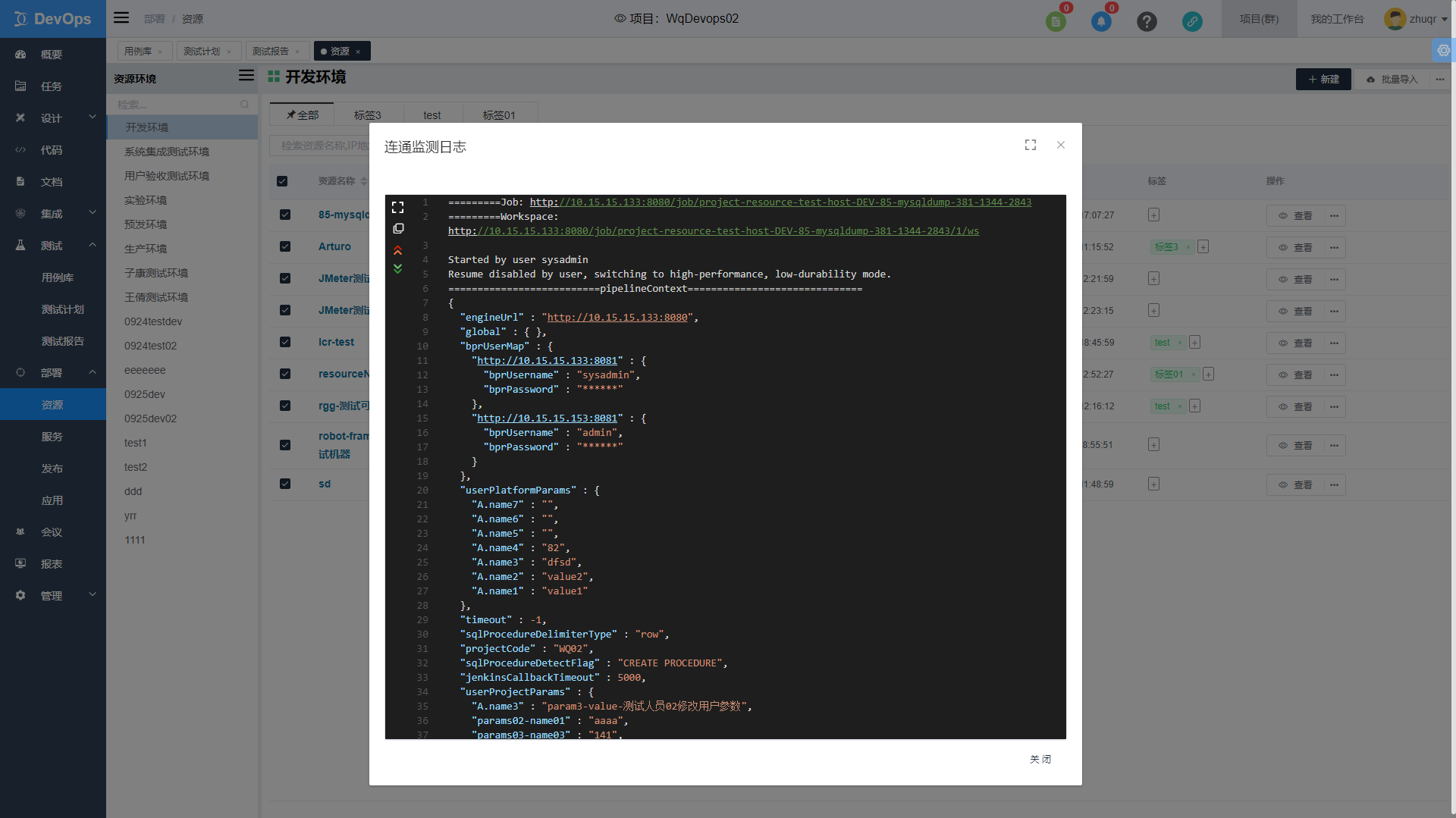The width and height of the screenshot is (1456, 818).
Task: Click the 关闭 button in dialog footer
Action: (1040, 759)
